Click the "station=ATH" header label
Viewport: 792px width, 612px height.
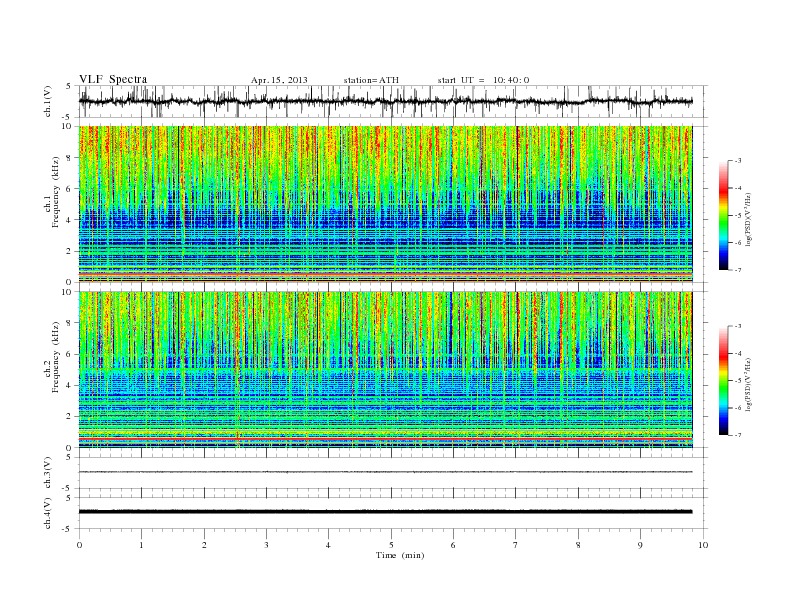371,80
